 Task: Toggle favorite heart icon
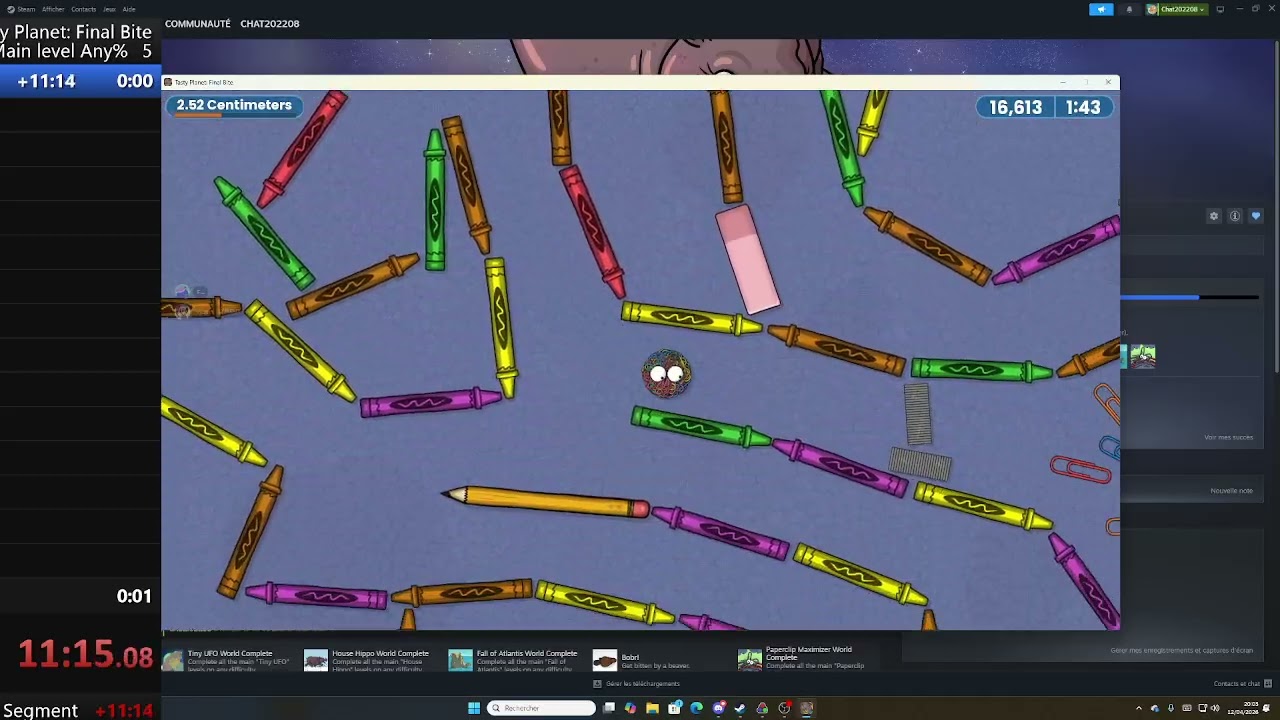[x=1256, y=216]
